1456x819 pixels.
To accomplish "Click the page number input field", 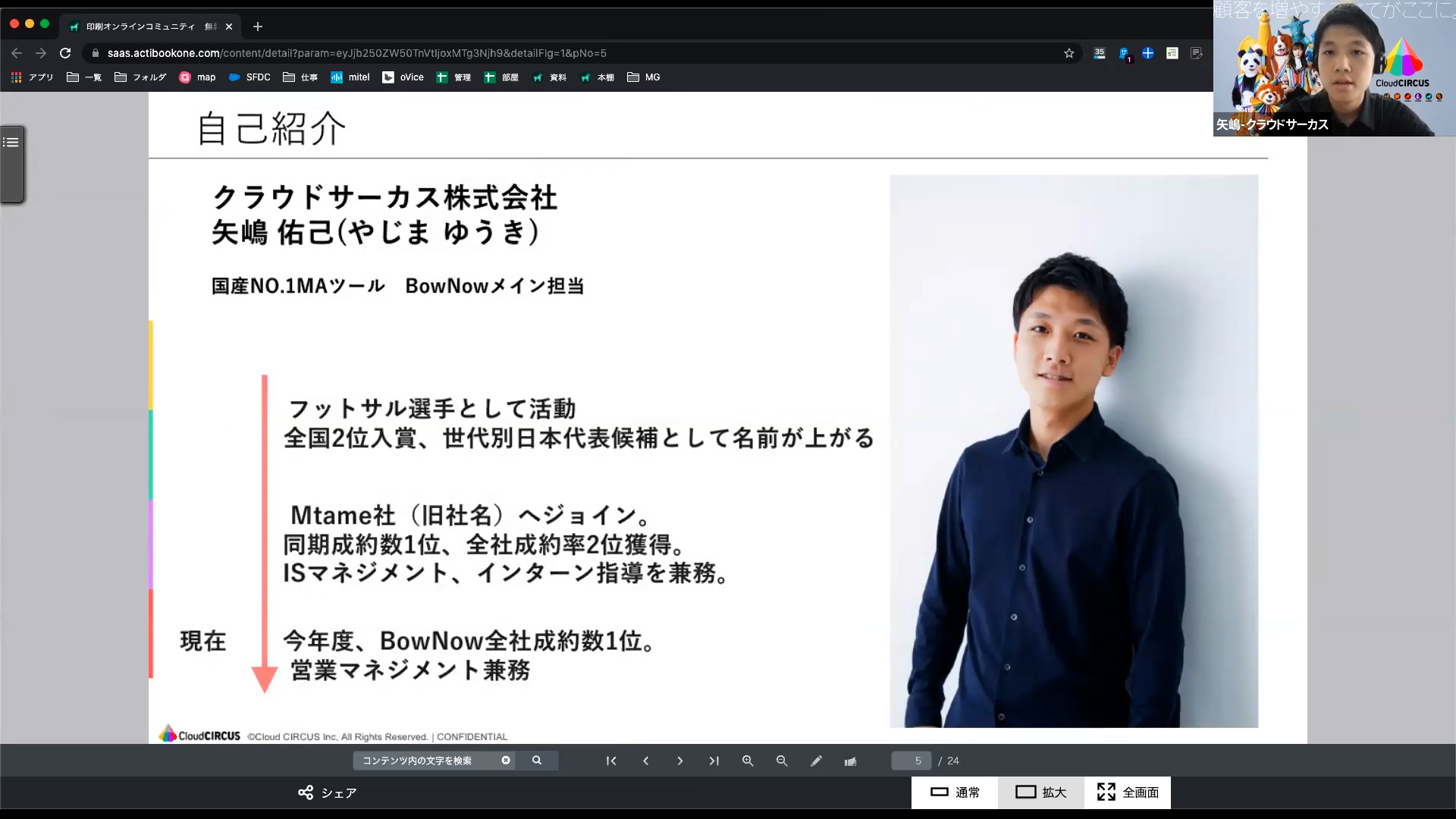I will (911, 761).
